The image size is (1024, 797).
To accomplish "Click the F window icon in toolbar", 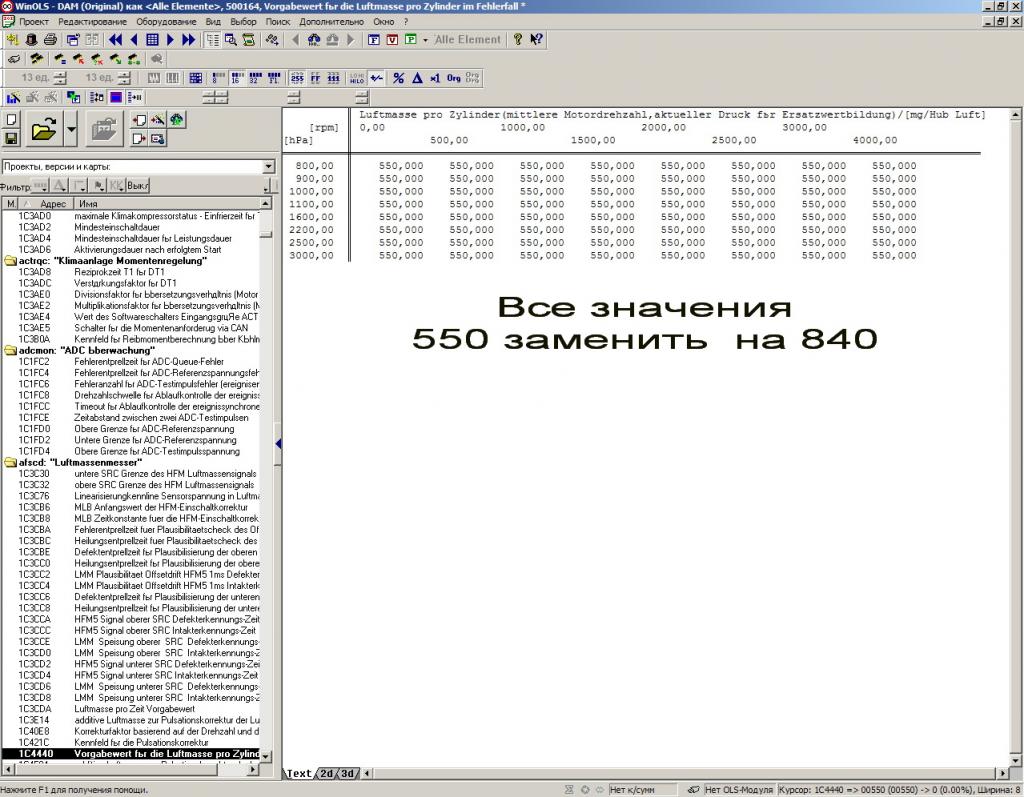I will point(374,40).
